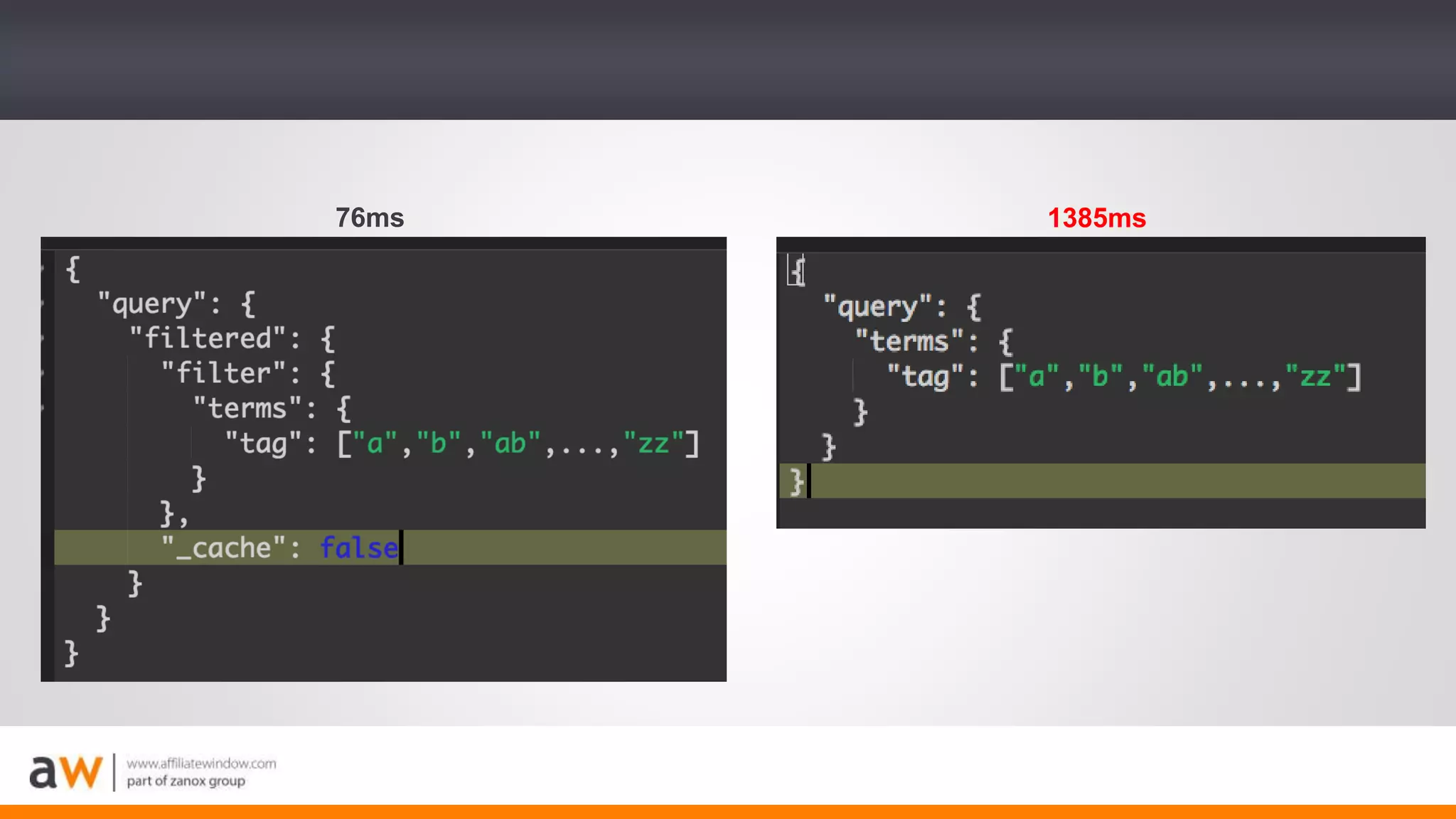The height and width of the screenshot is (819, 1456).
Task: Click the orange aw logo
Action: click(65, 772)
